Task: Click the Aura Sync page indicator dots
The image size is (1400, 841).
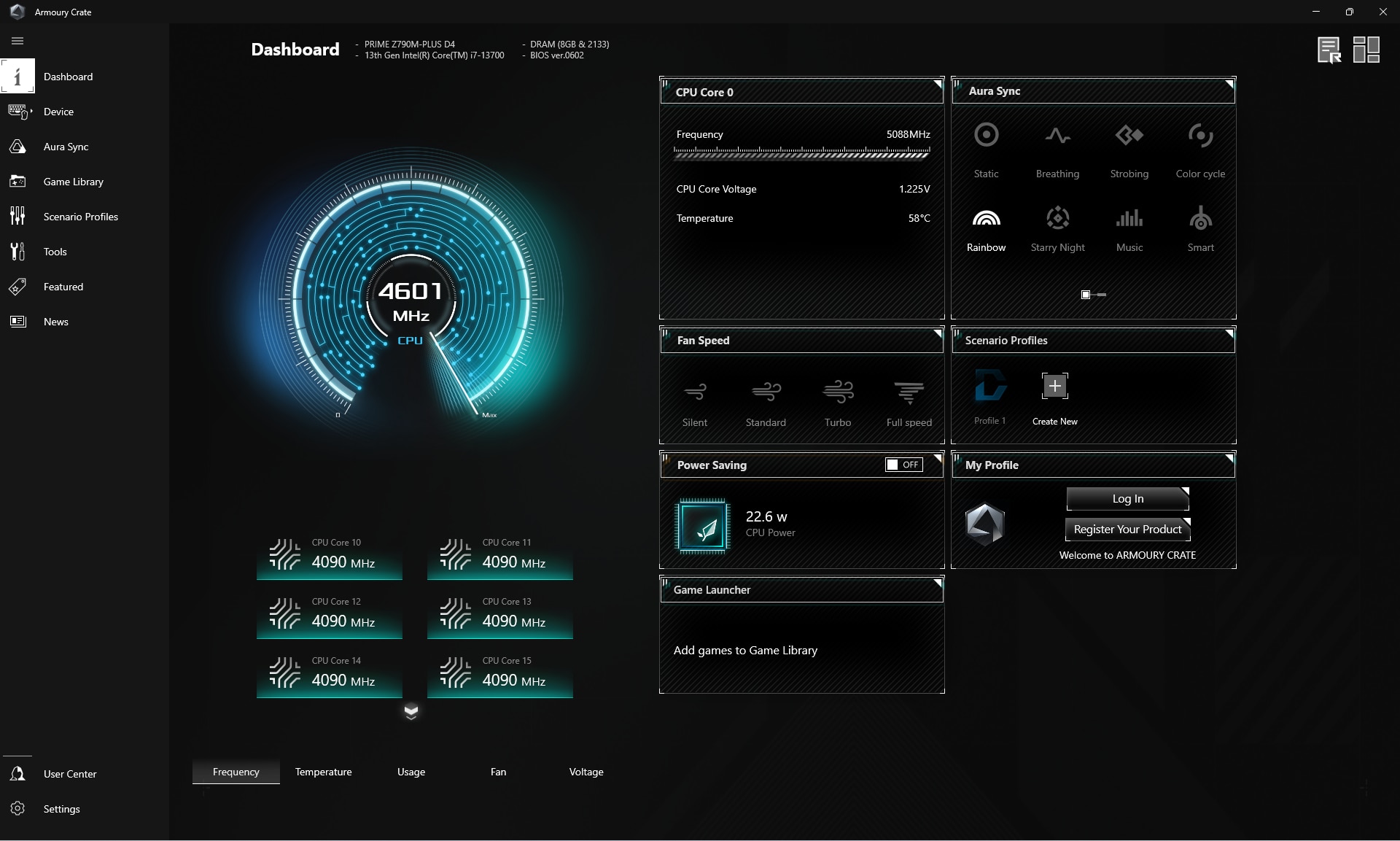Action: point(1093,295)
